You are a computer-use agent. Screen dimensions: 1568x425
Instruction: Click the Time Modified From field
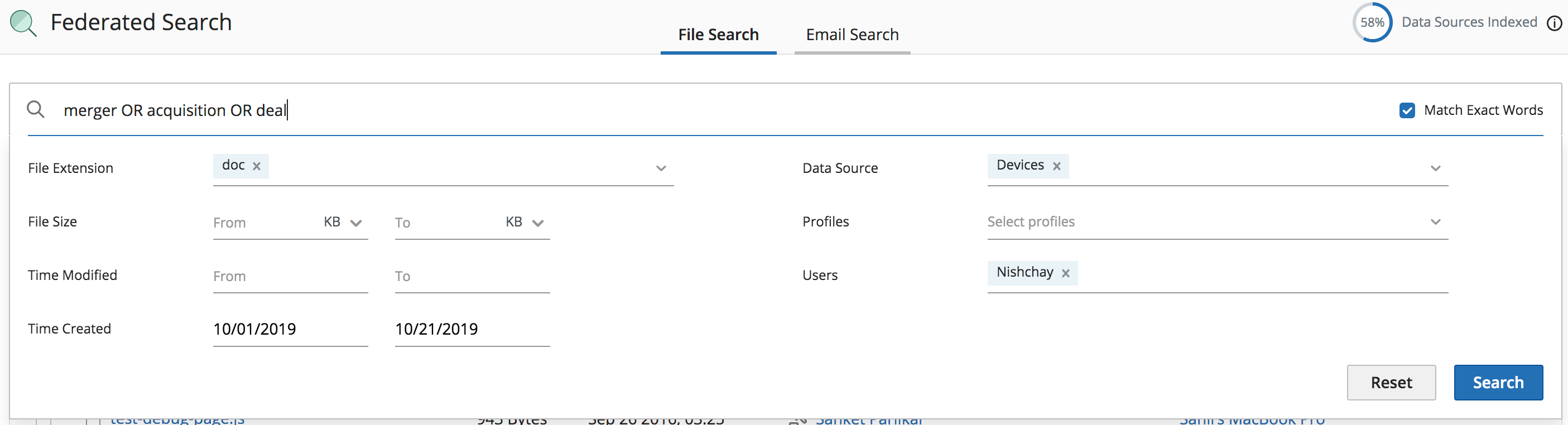[x=290, y=276]
